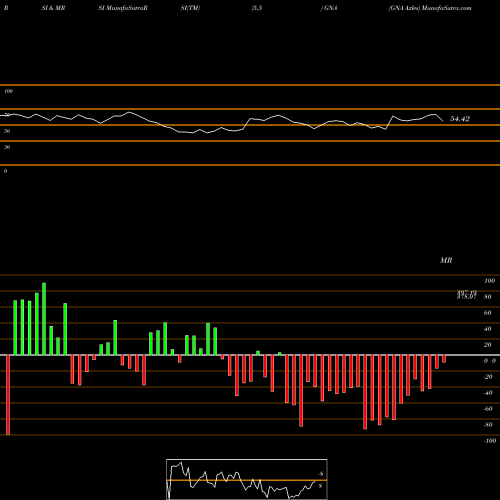Click the 80 label on MR axis
This screenshot has width=500, height=500.
click(487, 297)
